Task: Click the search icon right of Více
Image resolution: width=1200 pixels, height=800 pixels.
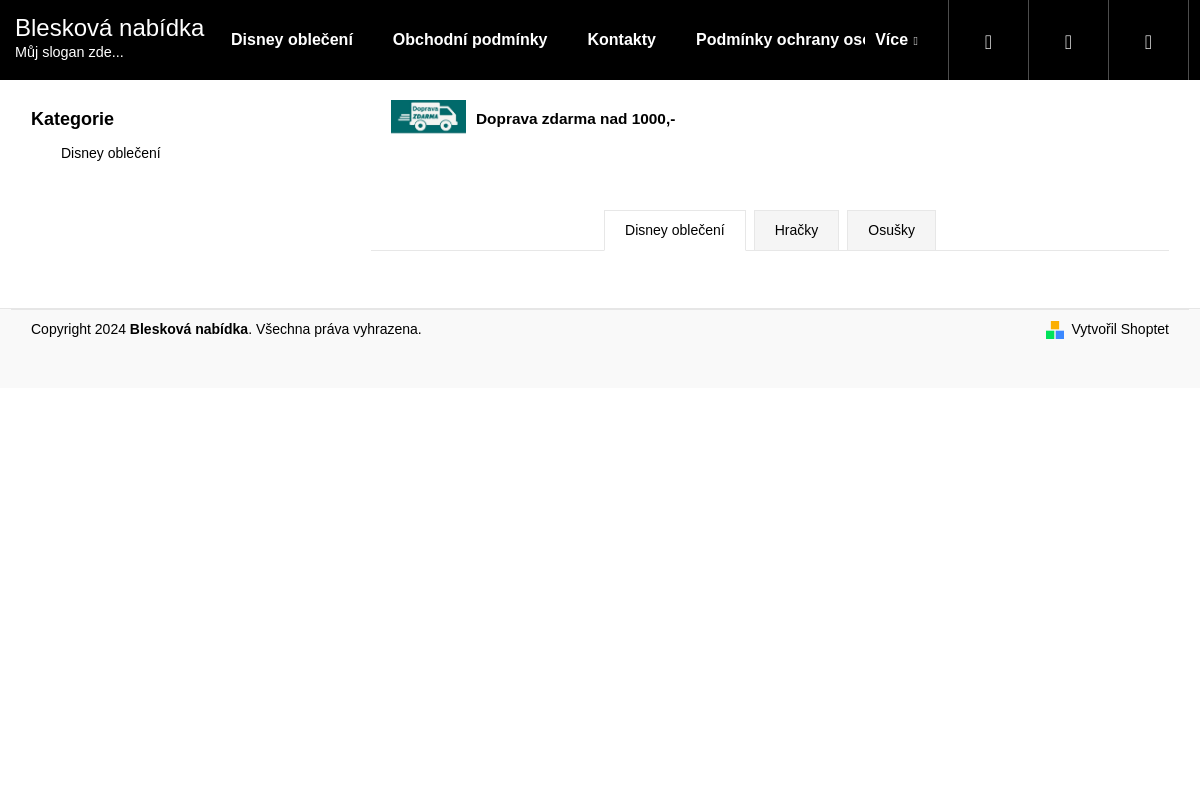Action: 988,41
